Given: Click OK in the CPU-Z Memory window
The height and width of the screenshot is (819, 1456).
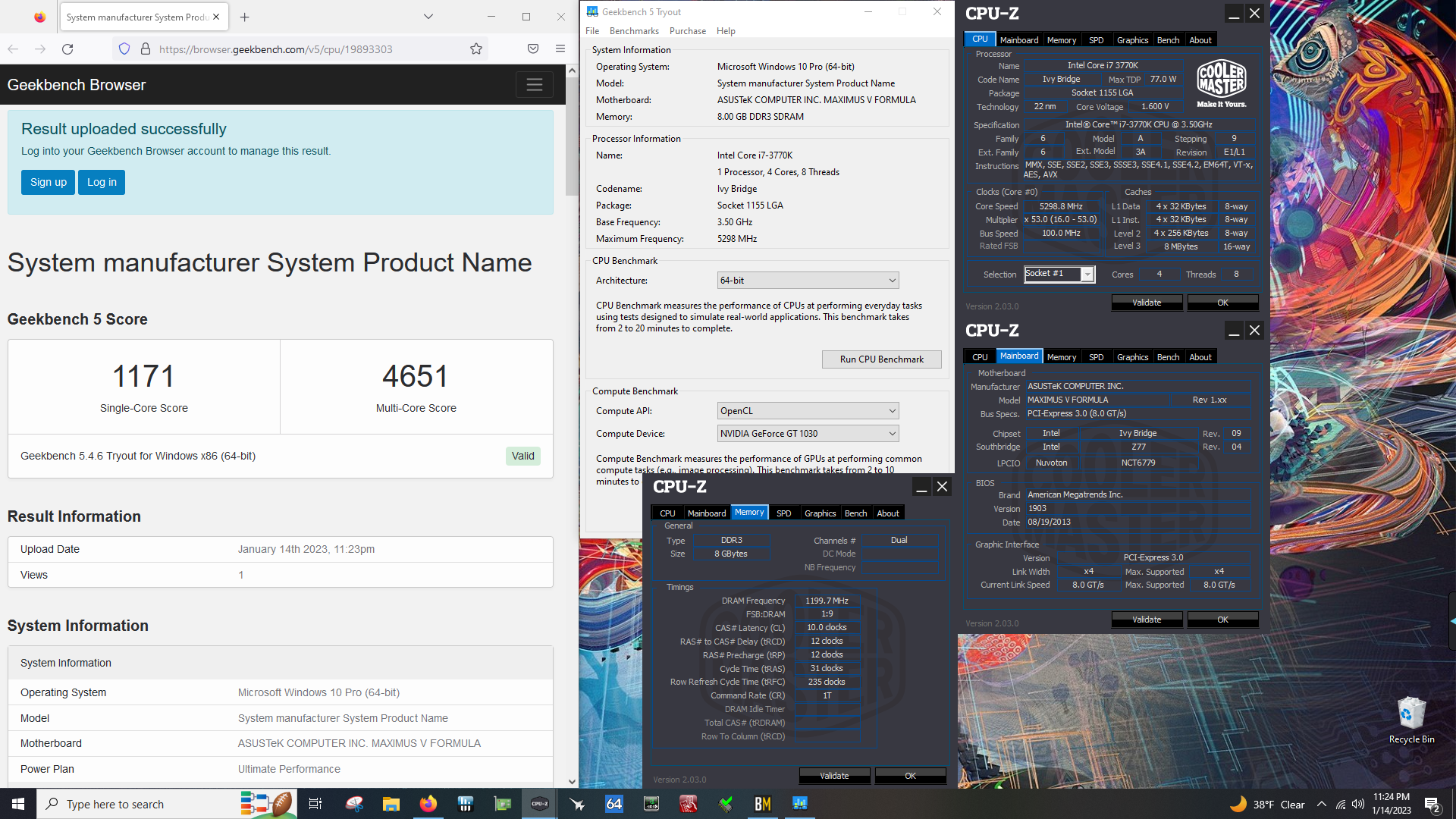Looking at the screenshot, I should pyautogui.click(x=910, y=776).
